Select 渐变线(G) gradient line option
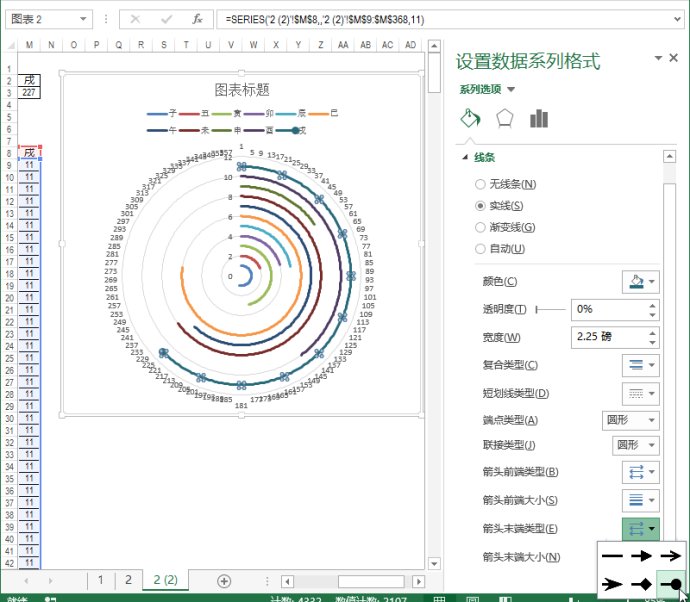 coord(505,227)
